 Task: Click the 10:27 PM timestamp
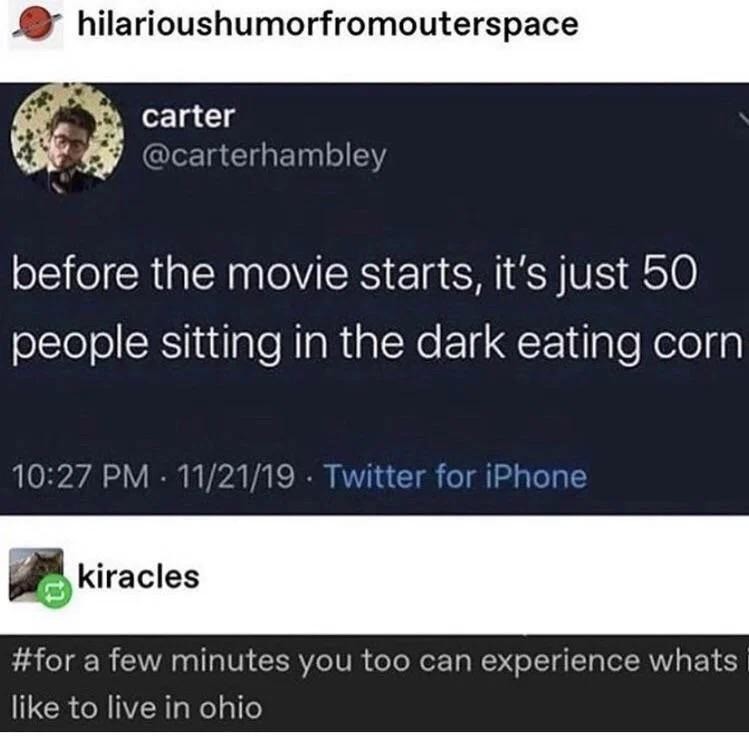81,477
